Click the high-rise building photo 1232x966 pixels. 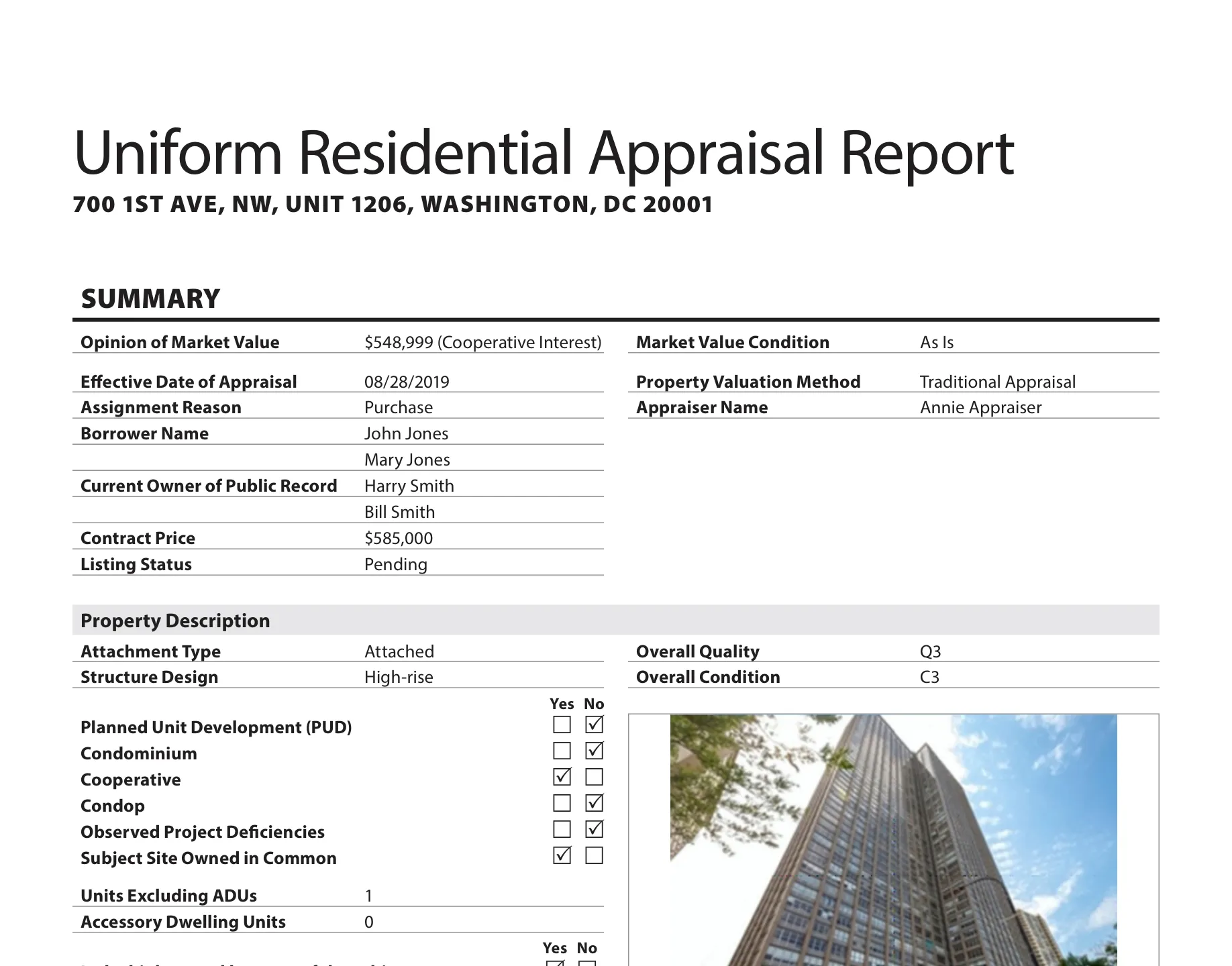coord(893,841)
